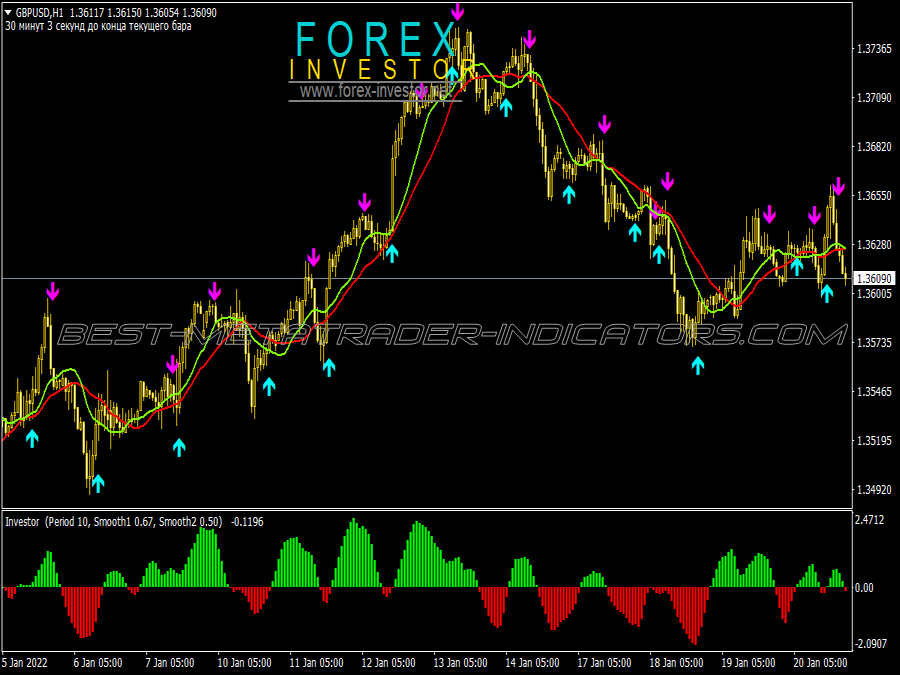Select the magenta sell arrow above the 12 Jan 05:00 candles

click(x=364, y=203)
